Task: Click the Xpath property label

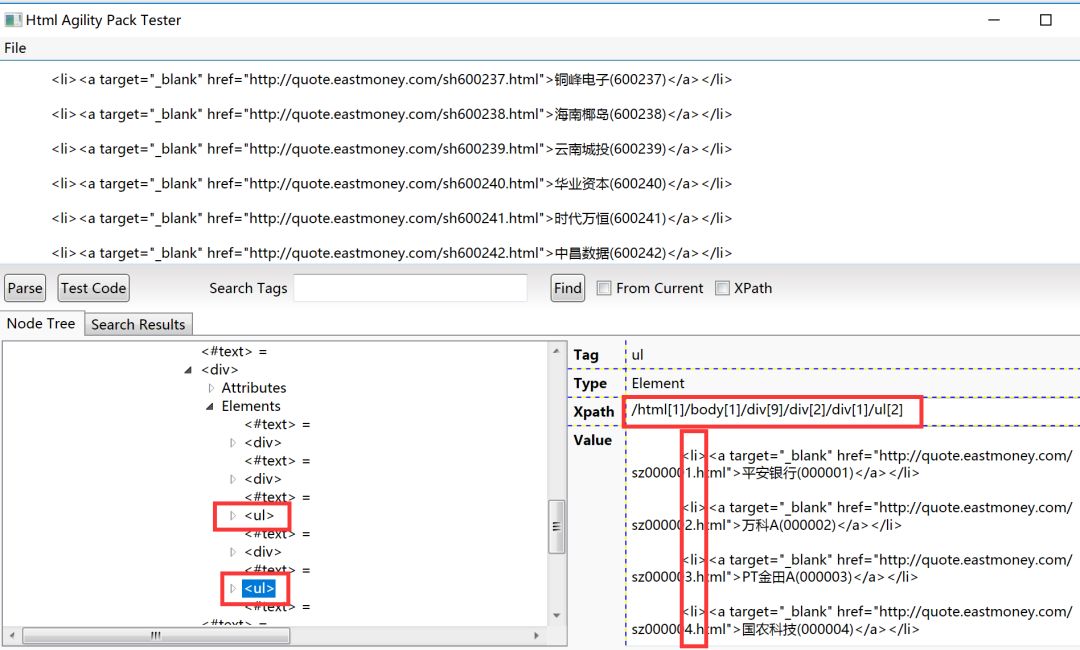Action: (594, 412)
